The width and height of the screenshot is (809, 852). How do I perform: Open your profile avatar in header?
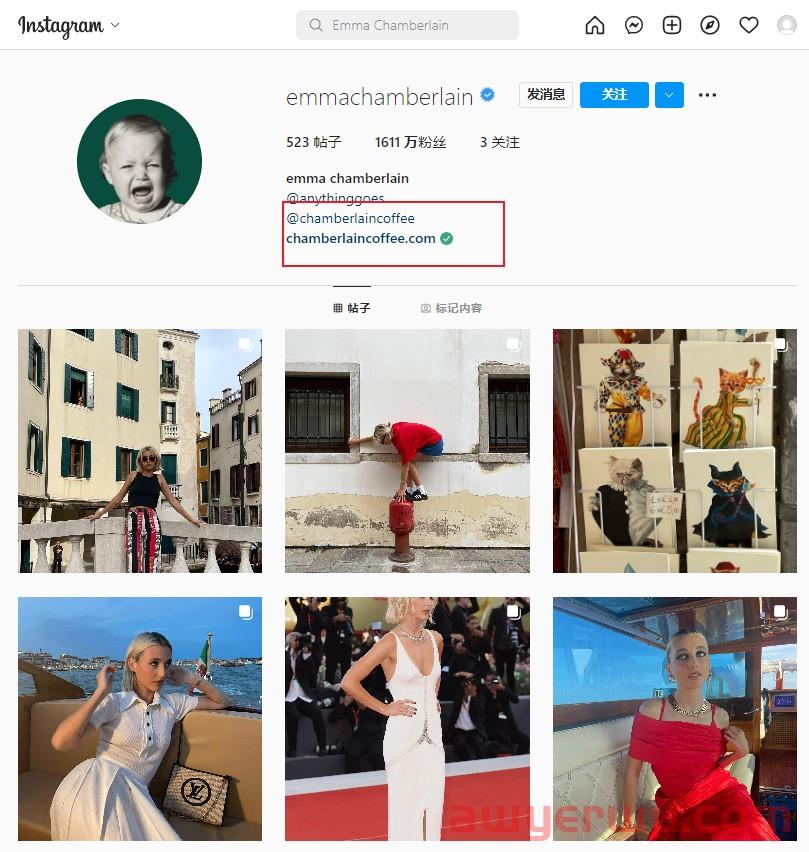click(787, 25)
